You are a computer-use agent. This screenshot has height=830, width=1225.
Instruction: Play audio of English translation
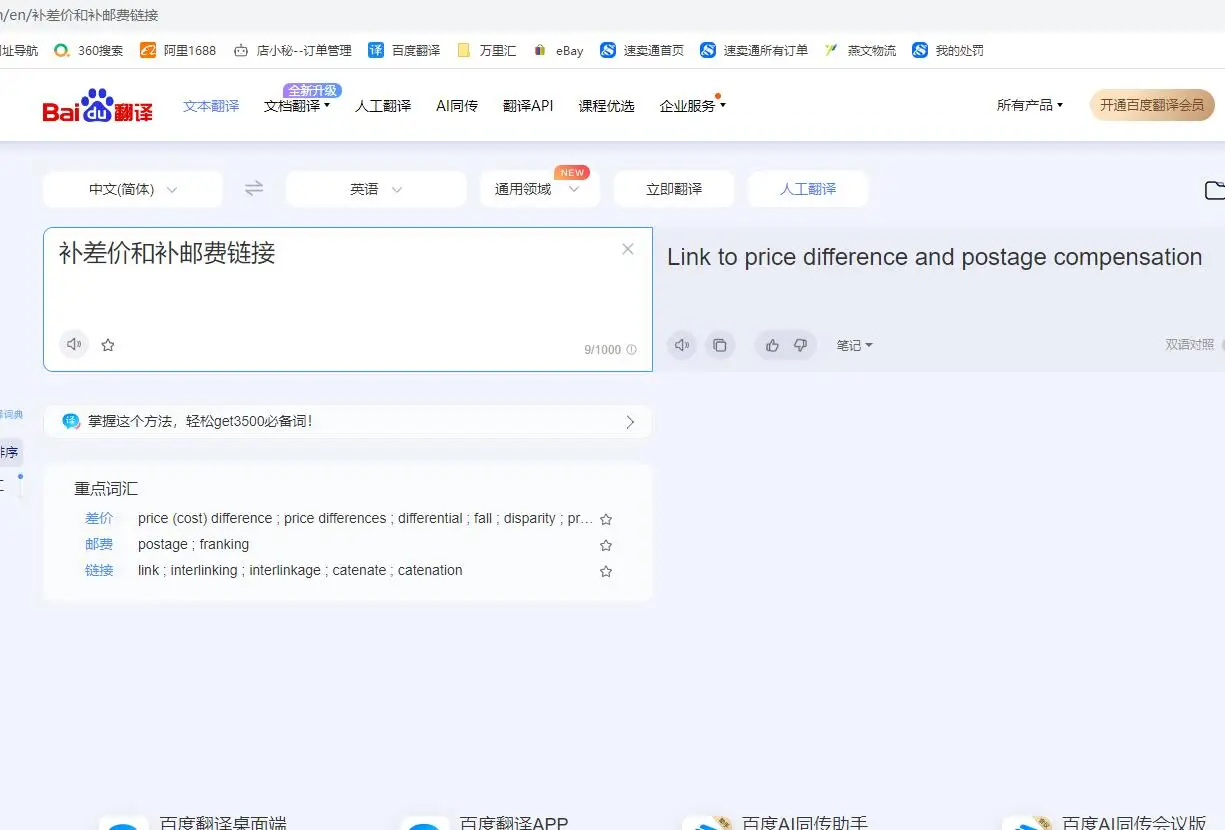coord(682,345)
